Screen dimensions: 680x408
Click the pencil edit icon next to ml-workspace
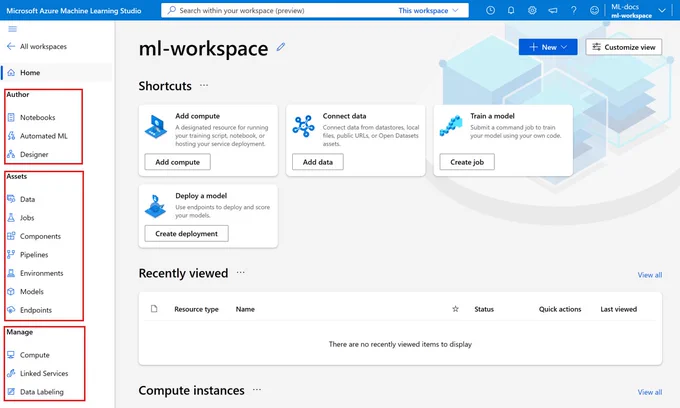pyautogui.click(x=281, y=47)
